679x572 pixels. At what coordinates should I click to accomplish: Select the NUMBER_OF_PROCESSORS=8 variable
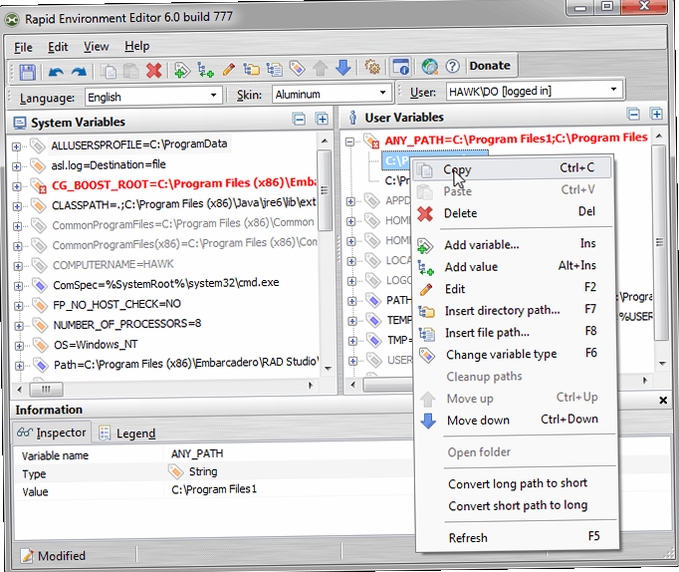127,324
